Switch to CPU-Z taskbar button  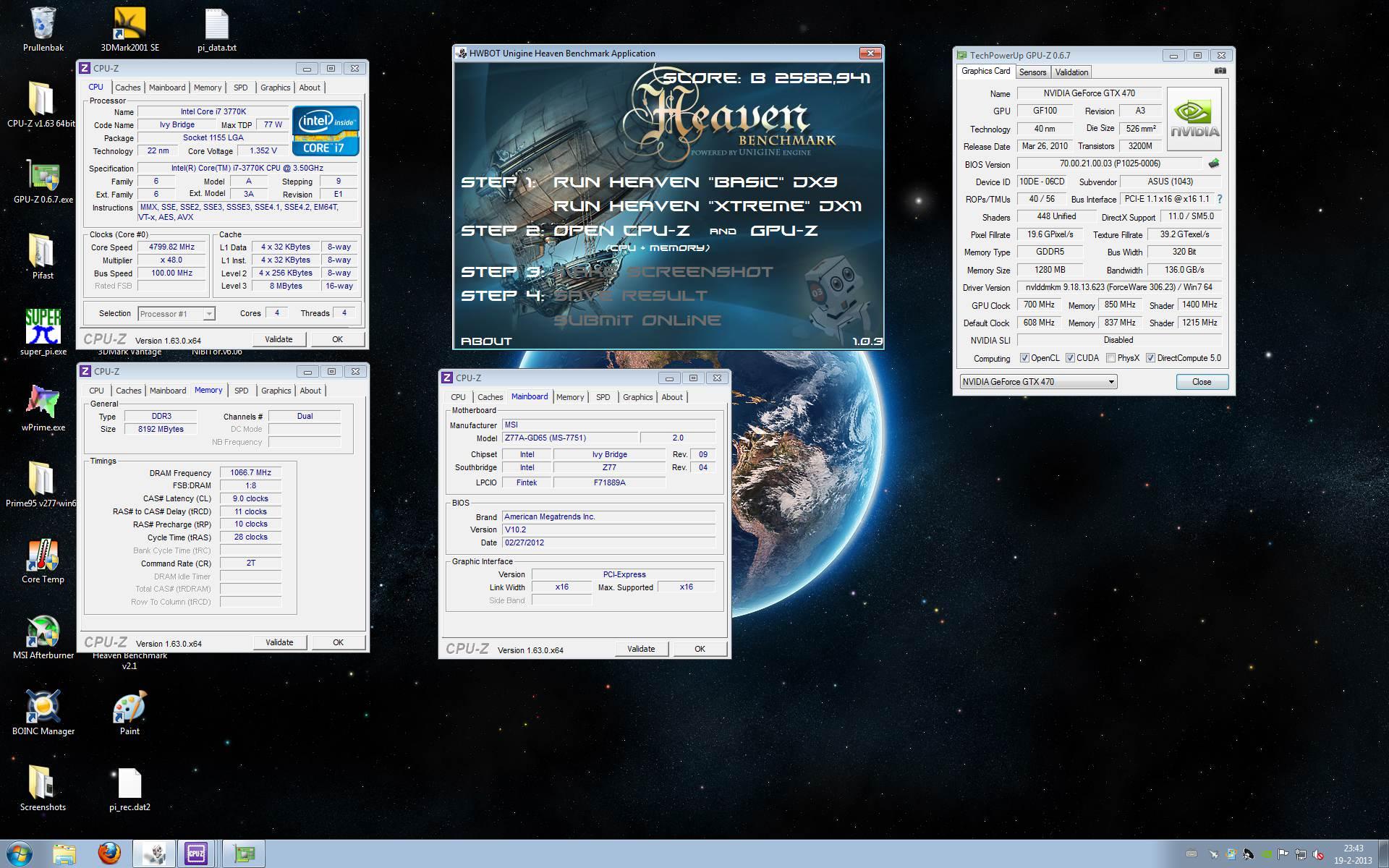point(196,854)
